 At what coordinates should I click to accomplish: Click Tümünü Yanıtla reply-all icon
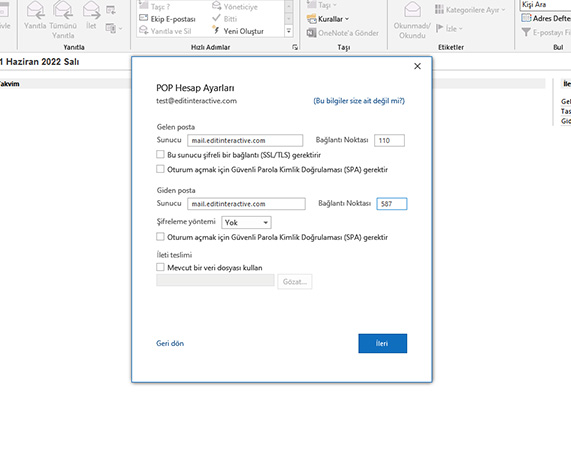click(x=63, y=10)
